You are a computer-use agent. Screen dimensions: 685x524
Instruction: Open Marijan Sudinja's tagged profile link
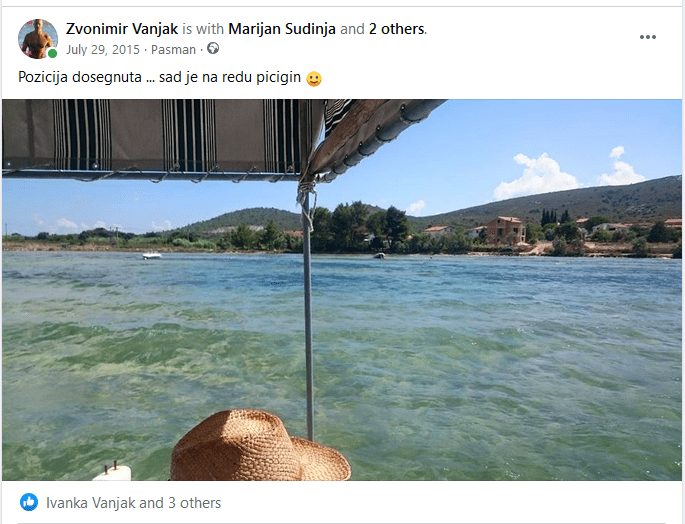[x=282, y=29]
